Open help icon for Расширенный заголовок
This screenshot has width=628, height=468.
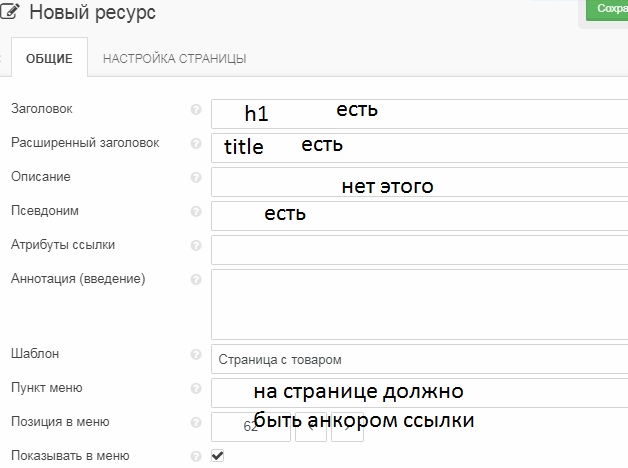point(196,143)
